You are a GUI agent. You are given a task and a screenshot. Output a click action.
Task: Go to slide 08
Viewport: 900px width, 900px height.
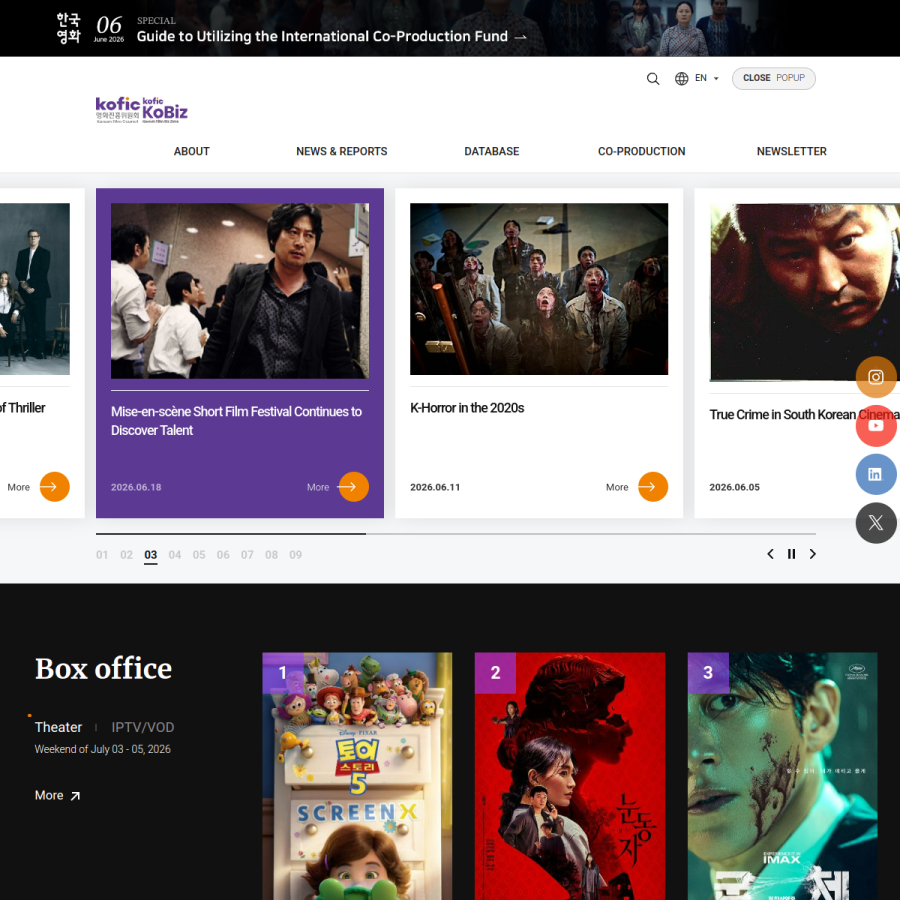[271, 555]
